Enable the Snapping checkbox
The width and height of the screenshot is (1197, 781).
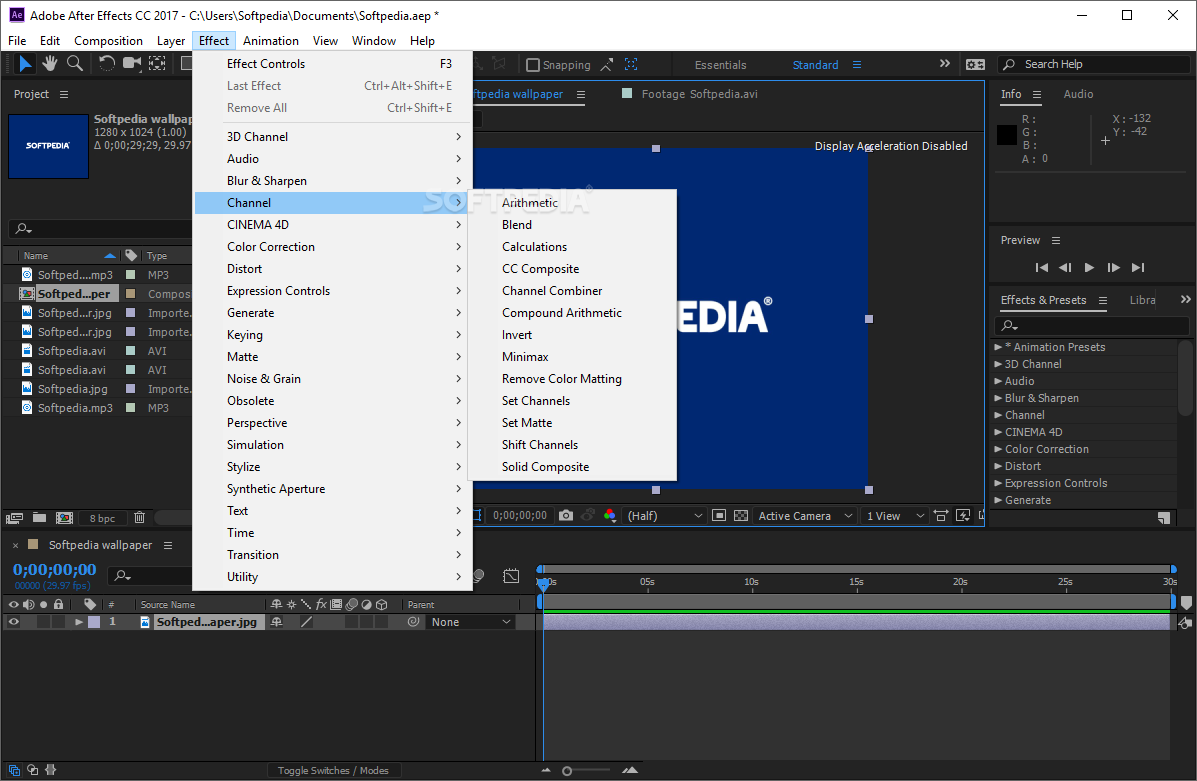[533, 65]
